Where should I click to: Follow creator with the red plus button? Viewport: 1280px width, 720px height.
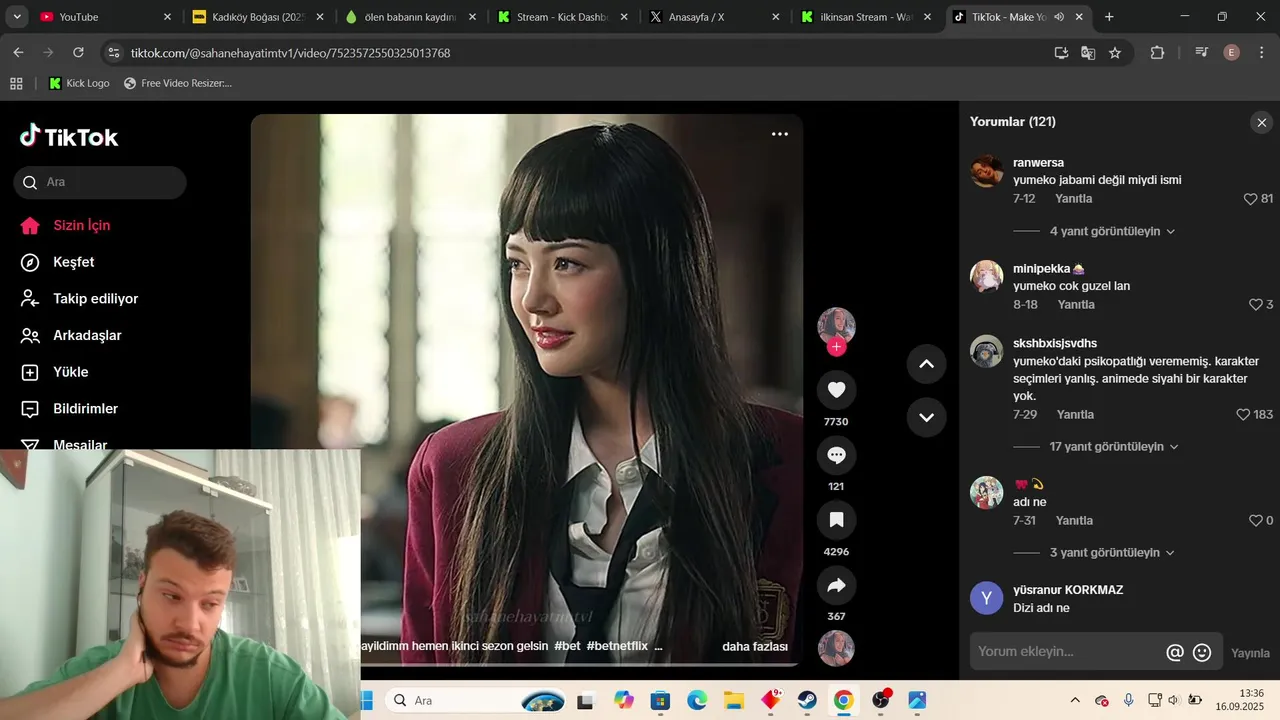coord(837,347)
